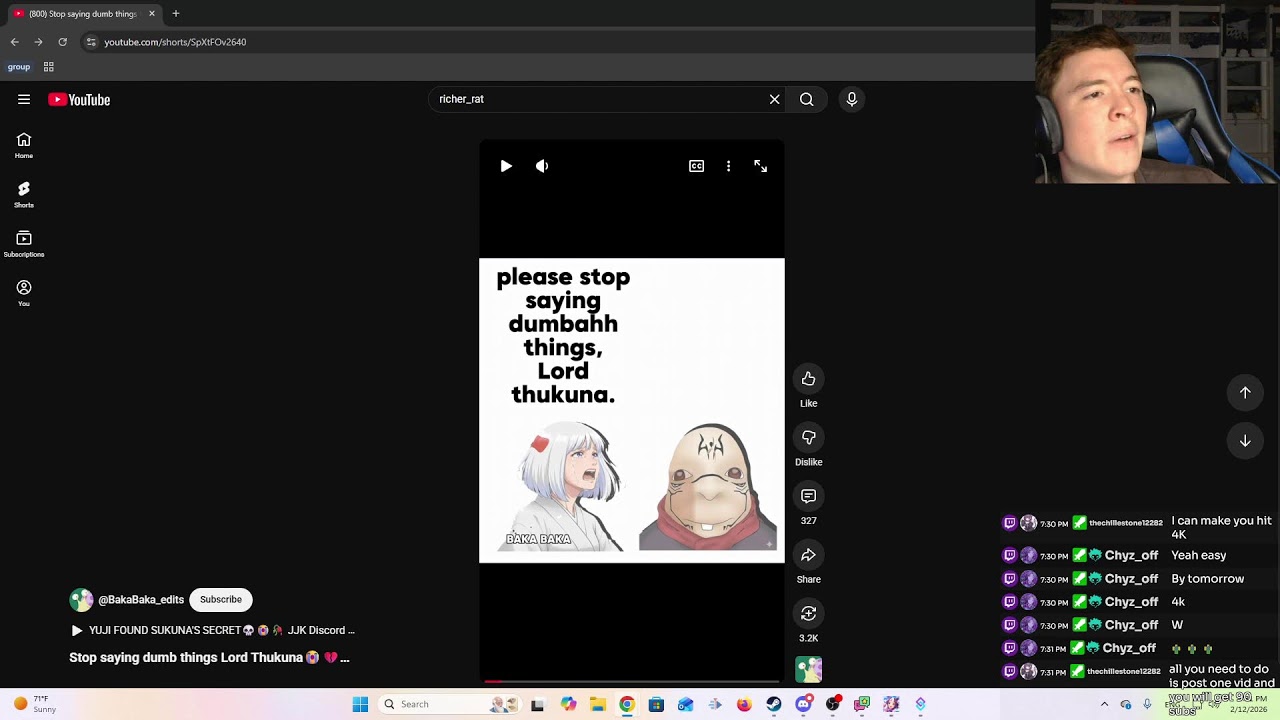Select the Stop saying dumb things tab

point(84,14)
